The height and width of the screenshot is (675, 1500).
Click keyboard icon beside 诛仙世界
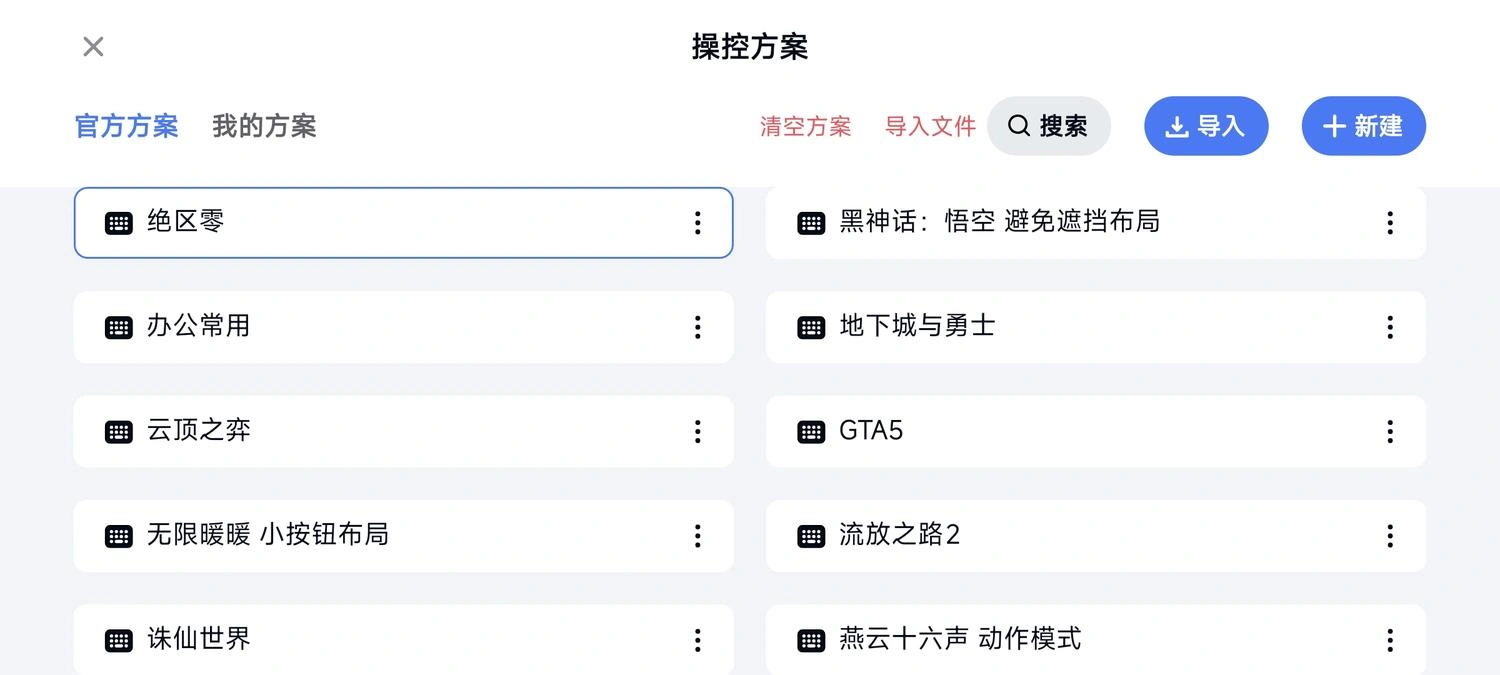click(x=119, y=640)
